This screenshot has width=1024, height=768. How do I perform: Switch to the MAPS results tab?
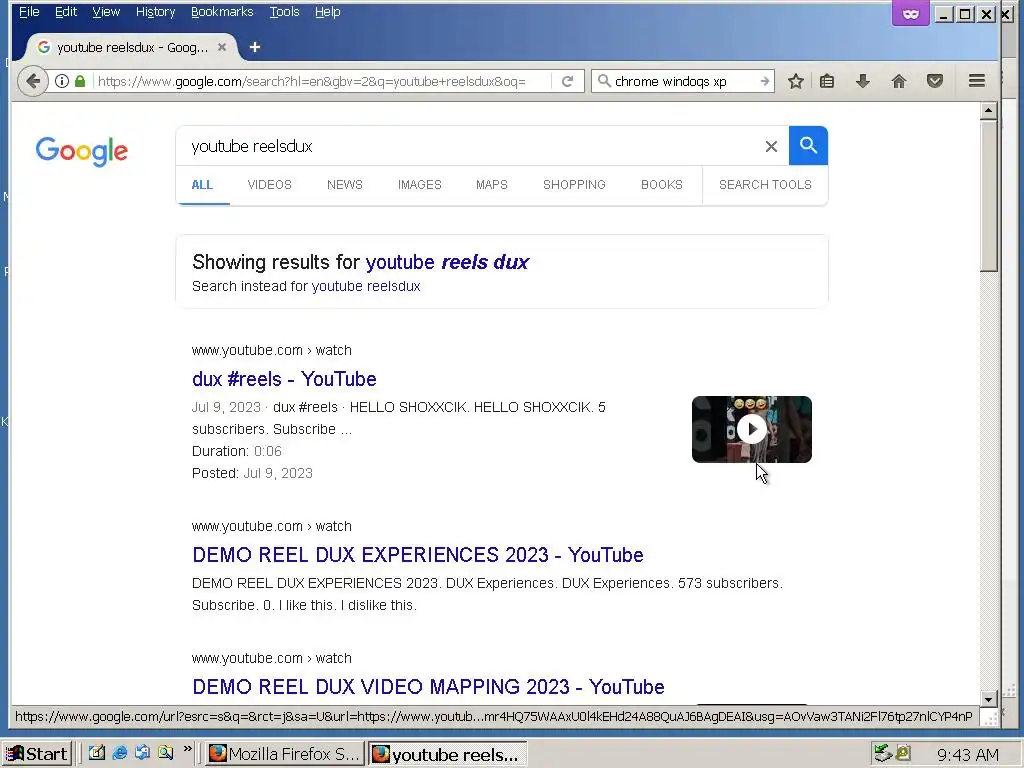tap(492, 185)
